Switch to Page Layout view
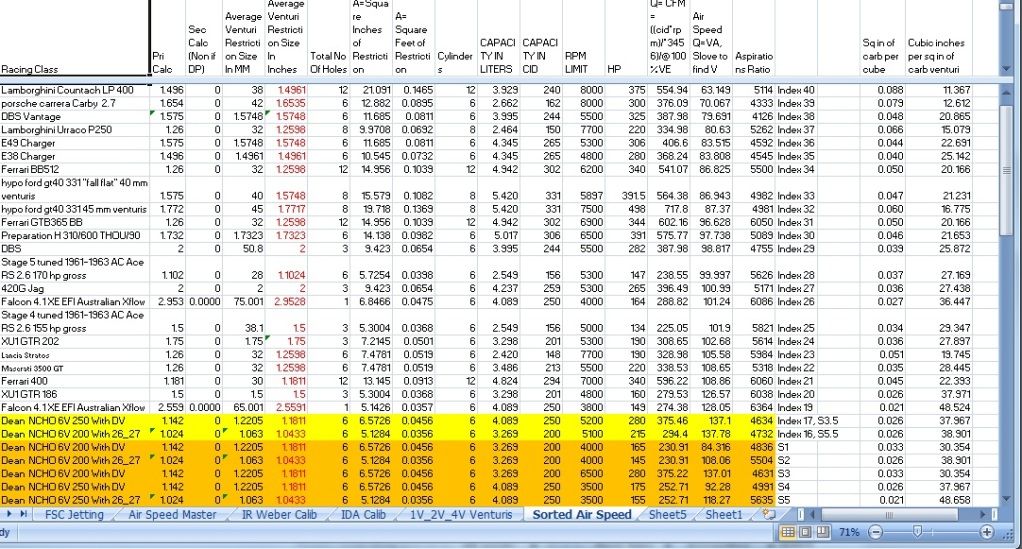Screen dimensions: 1022x549 (805, 532)
